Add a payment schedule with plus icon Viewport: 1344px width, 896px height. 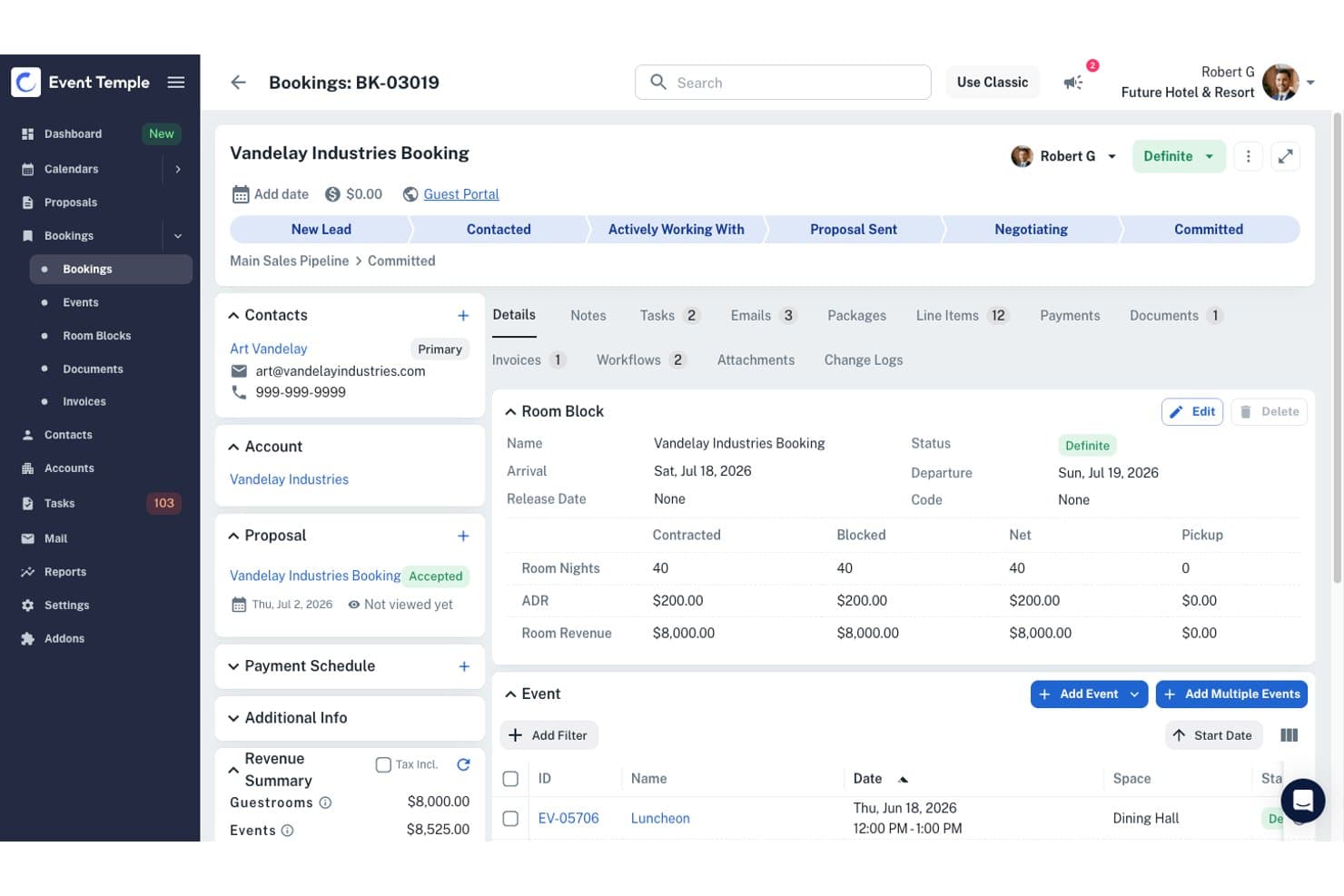click(464, 666)
